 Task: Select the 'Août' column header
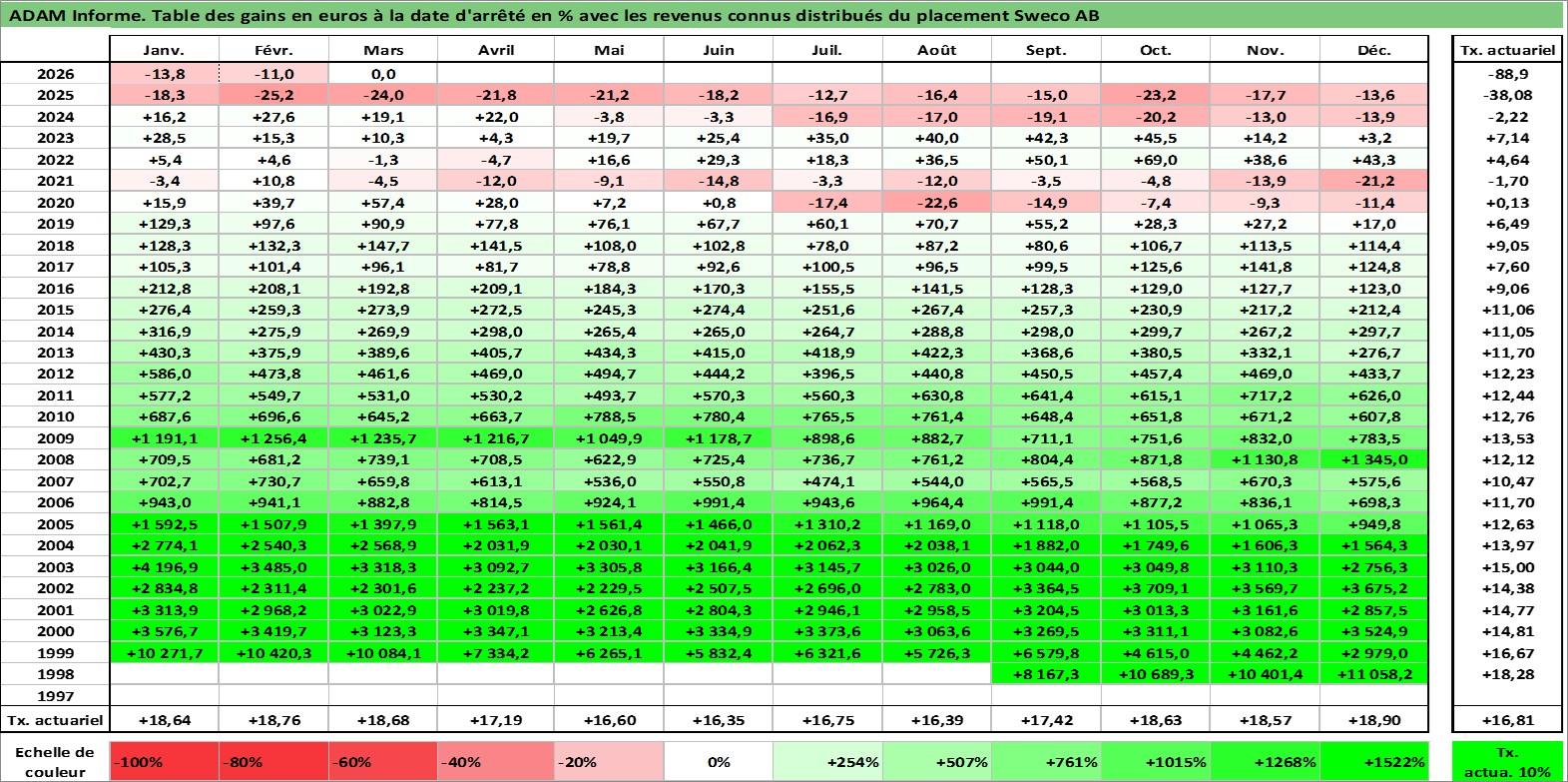(x=937, y=50)
